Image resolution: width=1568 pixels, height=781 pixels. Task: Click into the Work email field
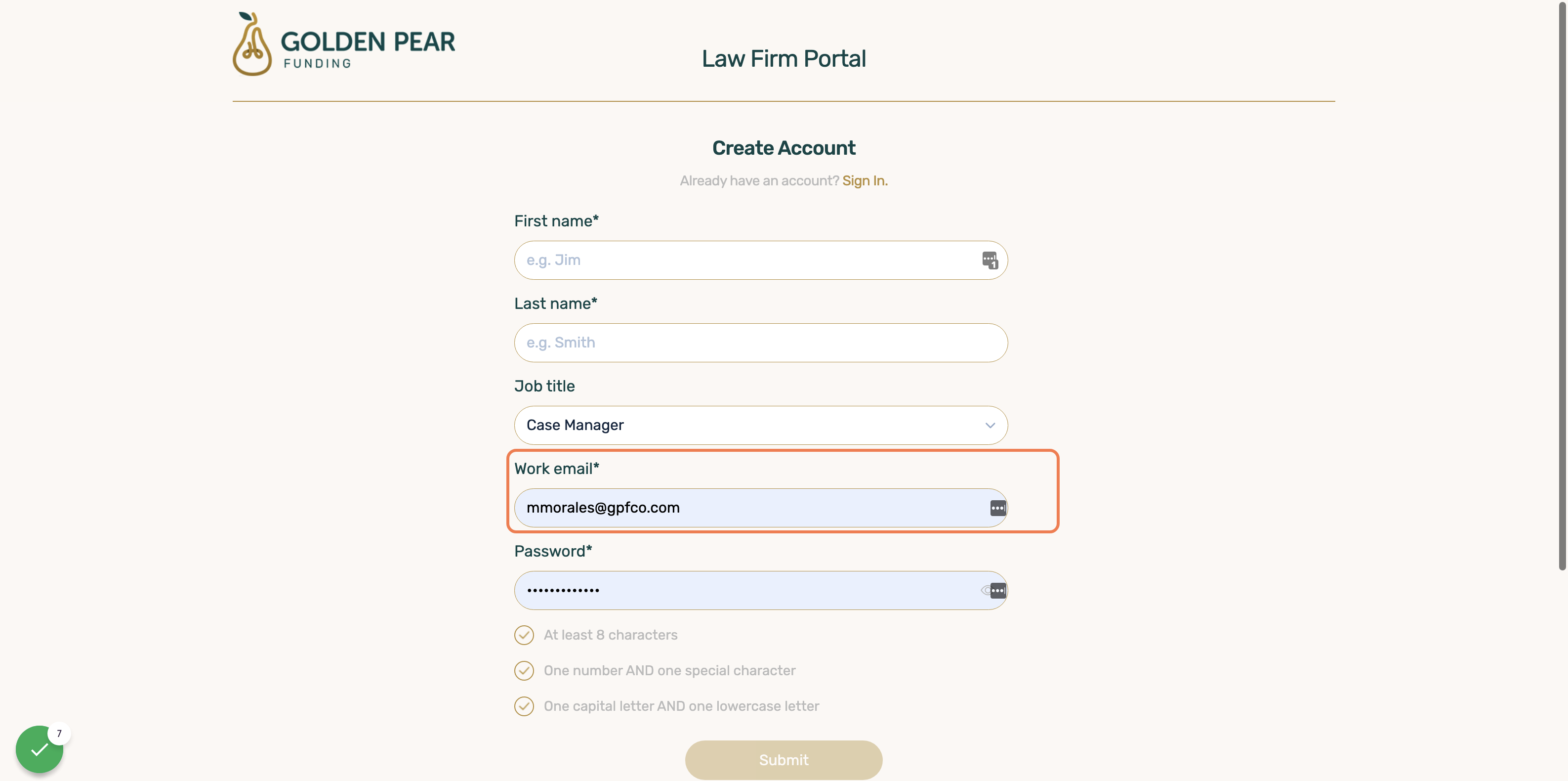[761, 508]
